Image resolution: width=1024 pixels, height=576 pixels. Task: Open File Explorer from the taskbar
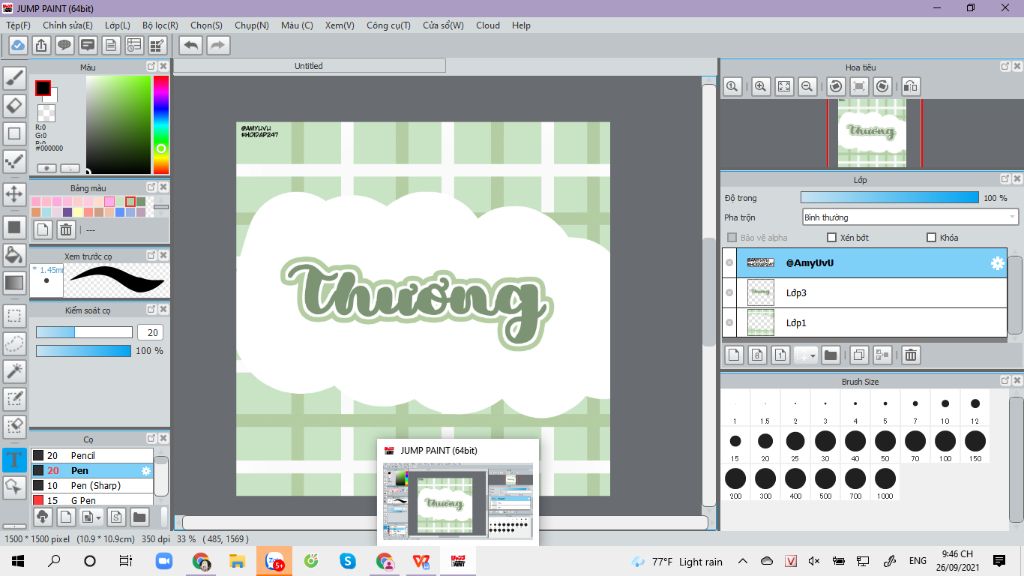(x=236, y=561)
